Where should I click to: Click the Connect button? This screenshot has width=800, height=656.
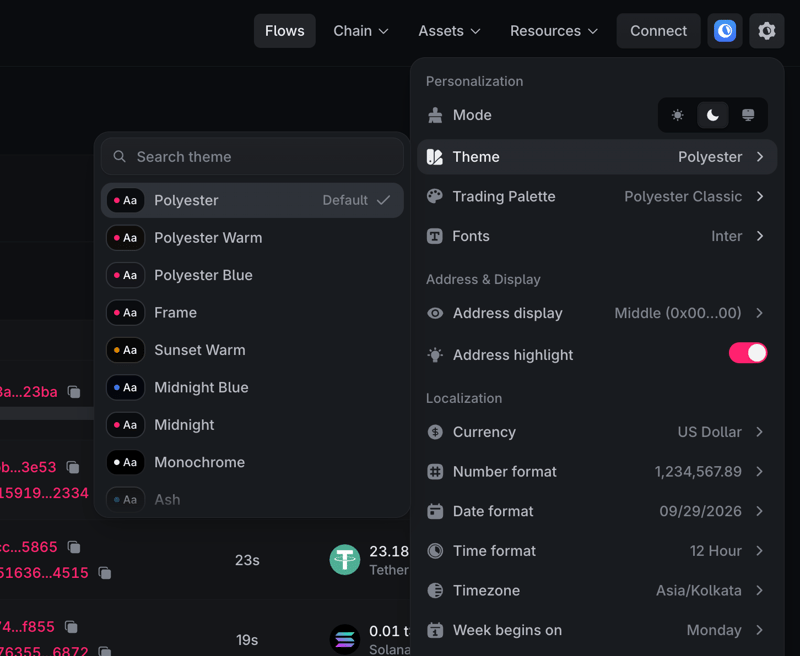(x=658, y=31)
